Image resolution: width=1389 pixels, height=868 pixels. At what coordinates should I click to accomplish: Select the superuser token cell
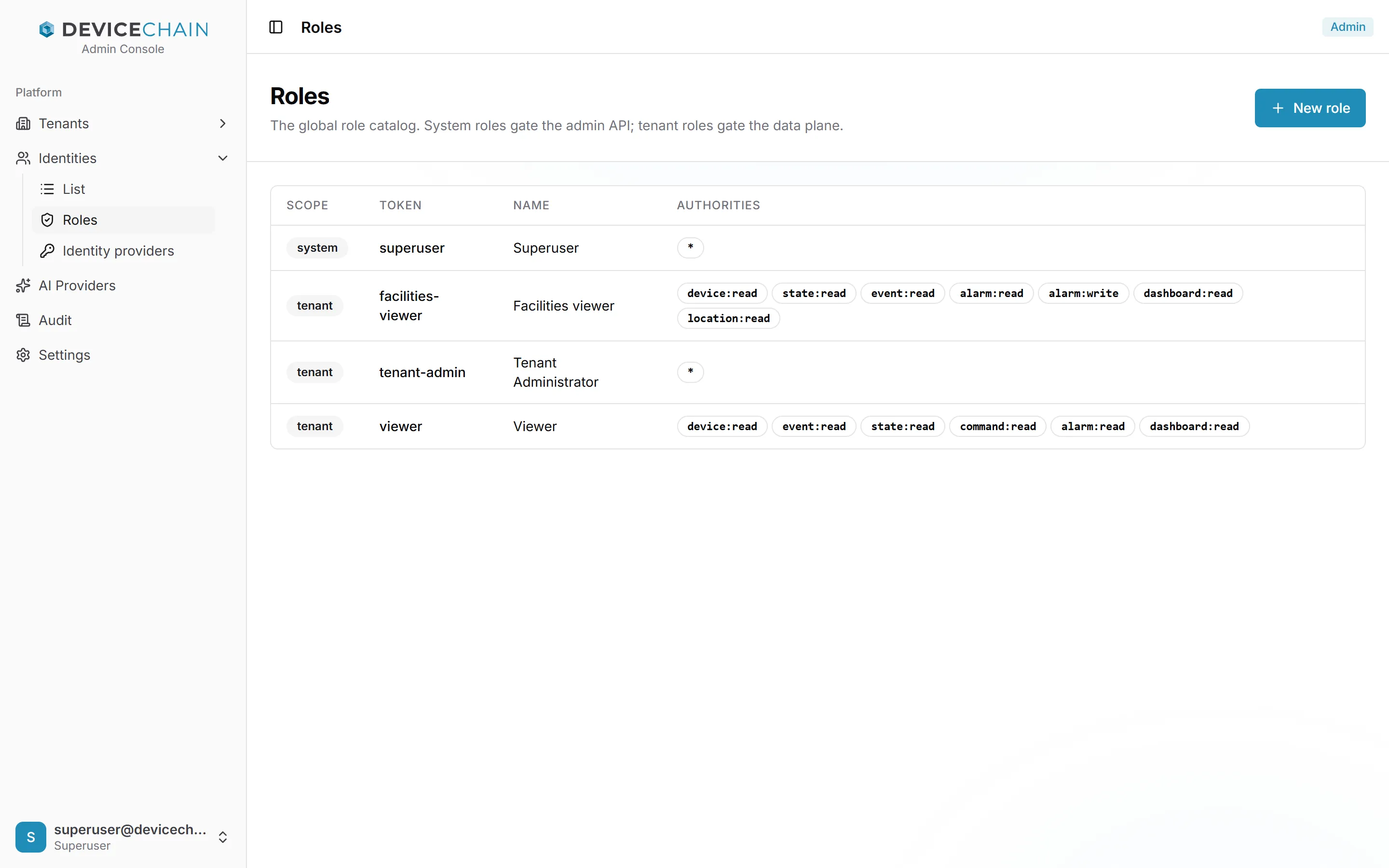411,248
